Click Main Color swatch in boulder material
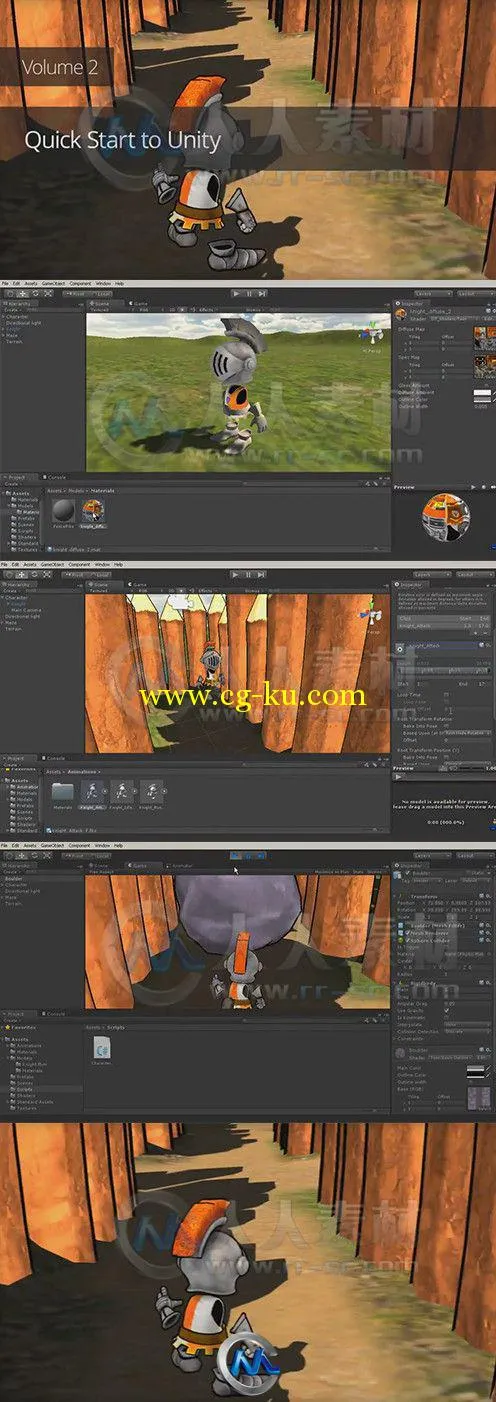 coord(476,1068)
